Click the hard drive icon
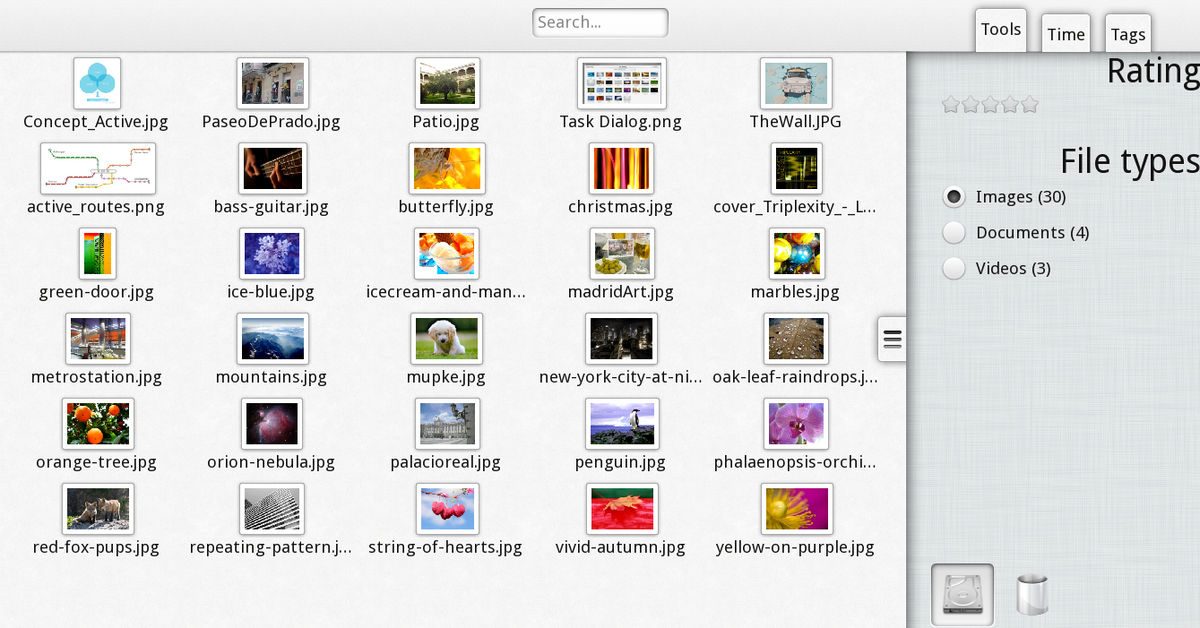This screenshot has height=628, width=1200. point(962,595)
